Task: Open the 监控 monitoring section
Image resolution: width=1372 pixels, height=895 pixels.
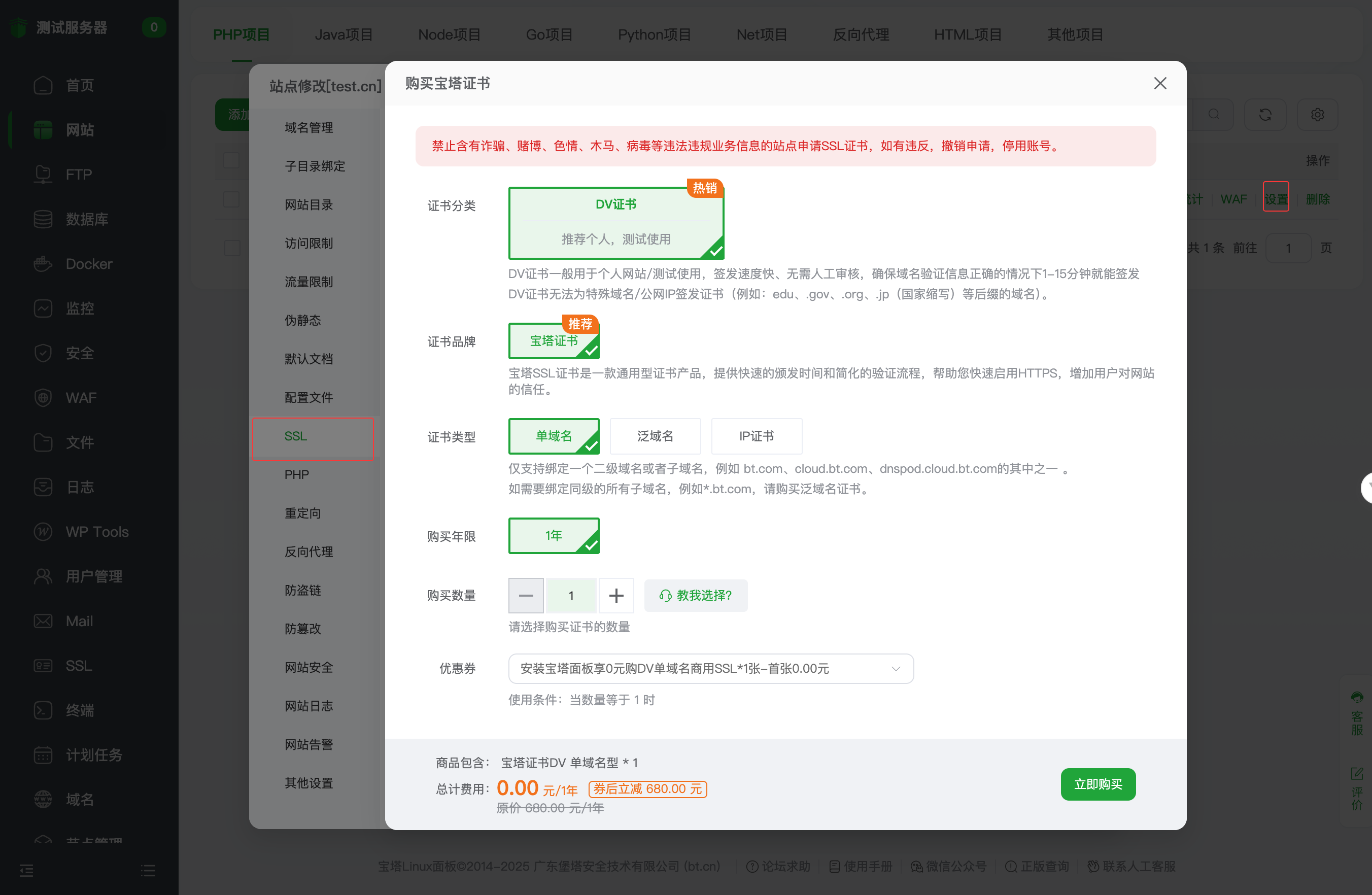Action: [x=81, y=308]
